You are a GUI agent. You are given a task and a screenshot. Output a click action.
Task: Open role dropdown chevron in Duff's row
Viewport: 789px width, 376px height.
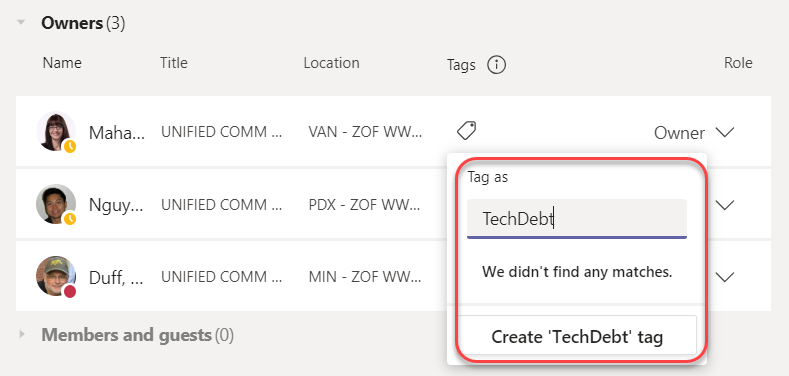pyautogui.click(x=725, y=277)
